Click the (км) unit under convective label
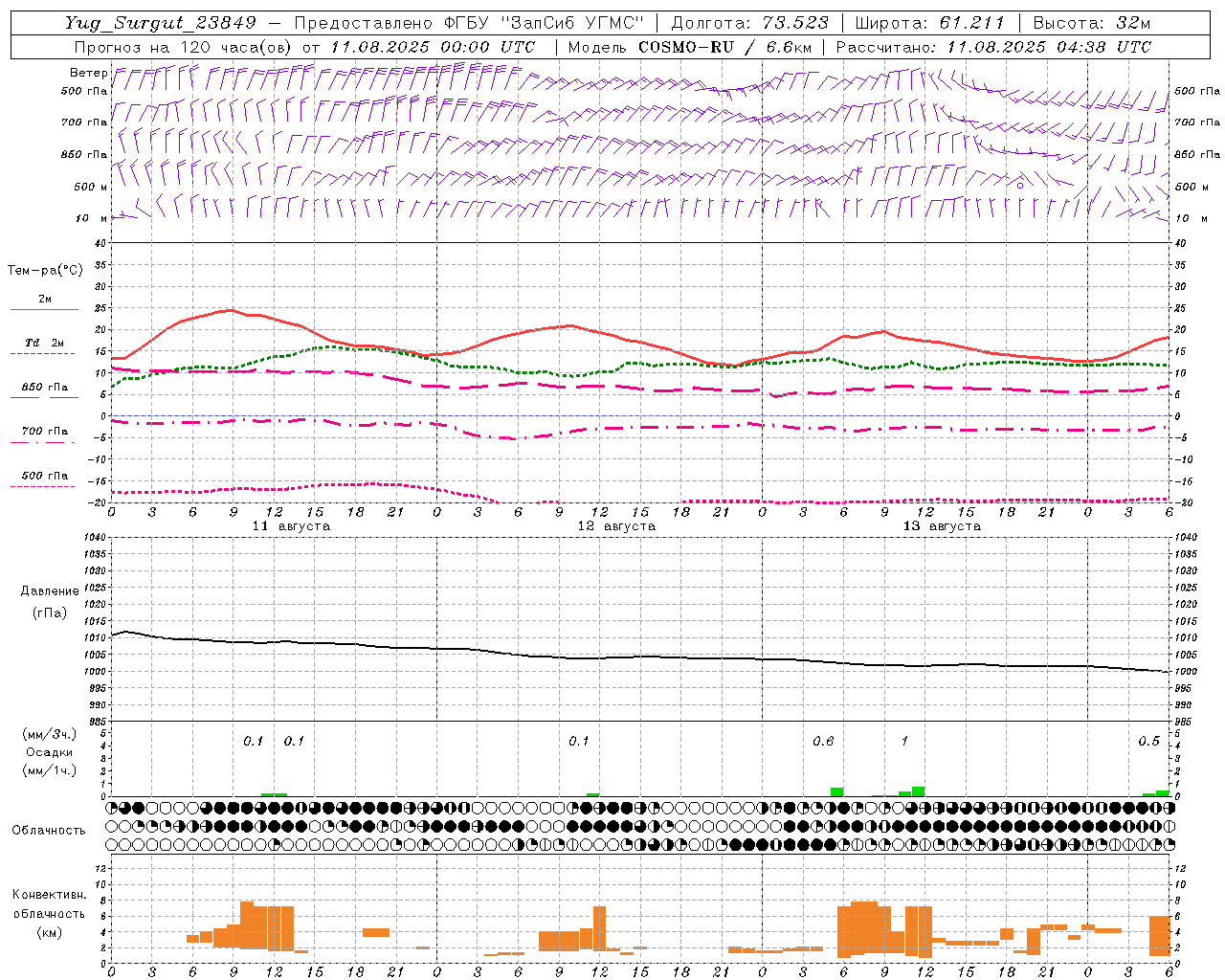Screen dimensions: 1225x980 49,932
